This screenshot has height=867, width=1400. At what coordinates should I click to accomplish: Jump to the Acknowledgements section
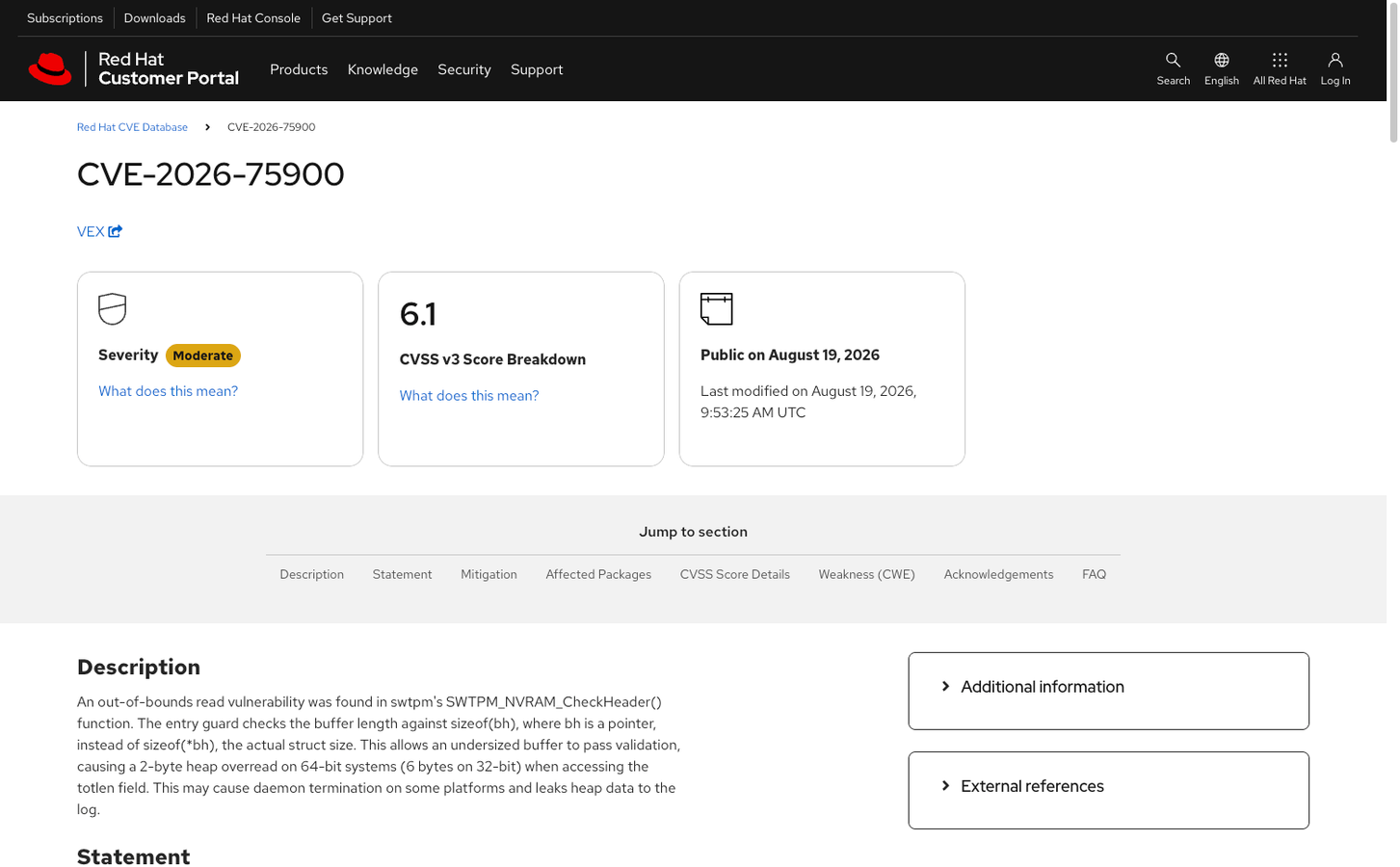pos(998,574)
